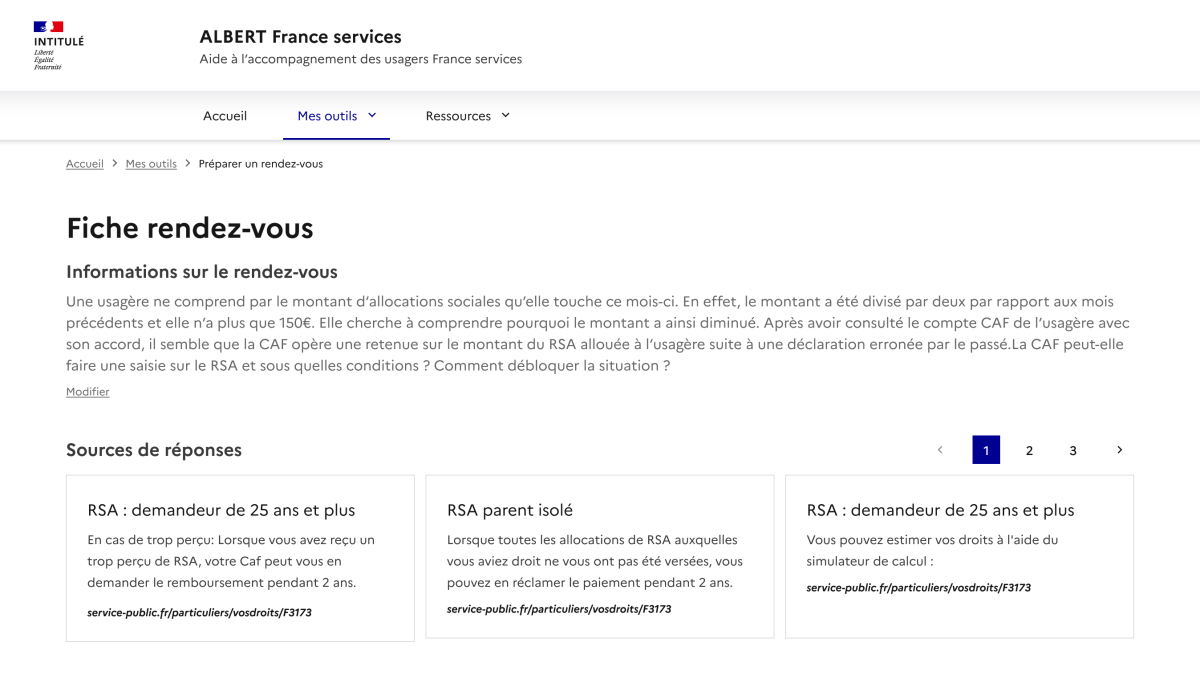This screenshot has height=675, width=1200.
Task: Expand the Mes outils dropdown chevron
Action: coord(372,115)
